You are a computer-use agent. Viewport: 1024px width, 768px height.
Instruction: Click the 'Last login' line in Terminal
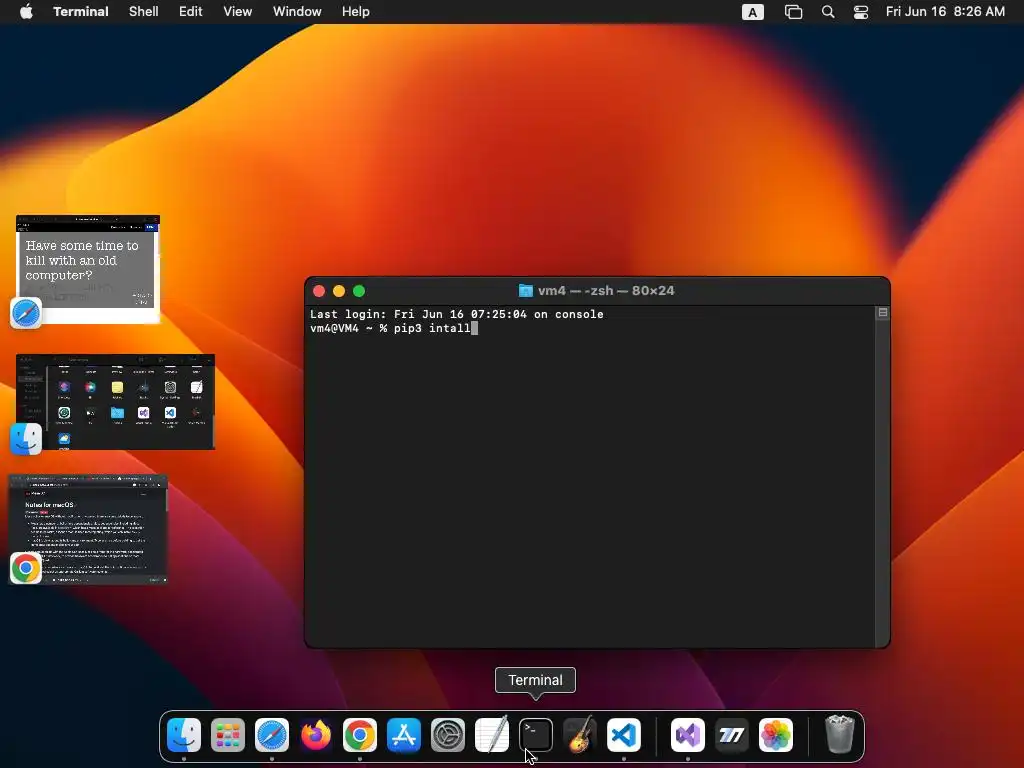pos(456,314)
